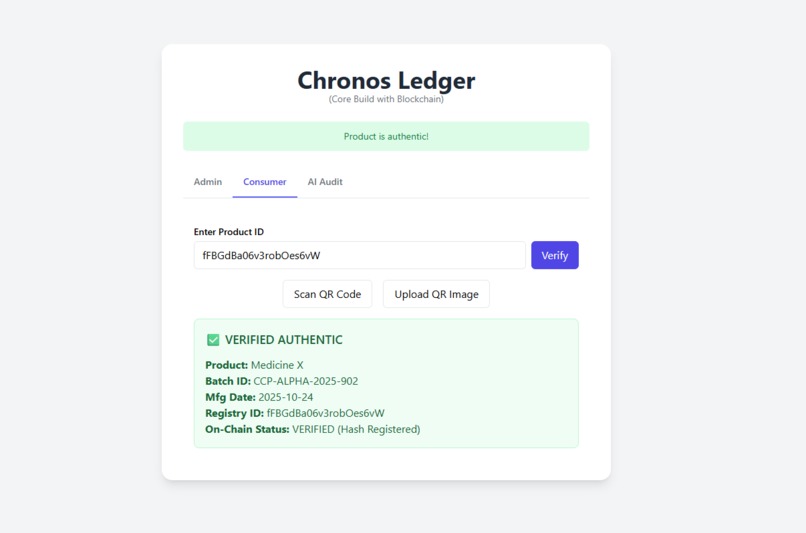This screenshot has height=533, width=806.
Task: Click the Batch ID CCP-ALPHA-2025-902 line
Action: point(282,381)
